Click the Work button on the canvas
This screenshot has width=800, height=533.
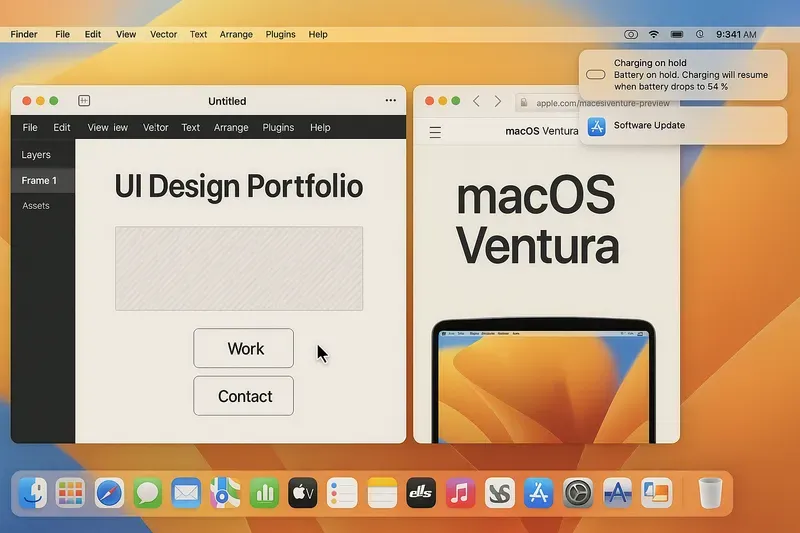coord(243,348)
